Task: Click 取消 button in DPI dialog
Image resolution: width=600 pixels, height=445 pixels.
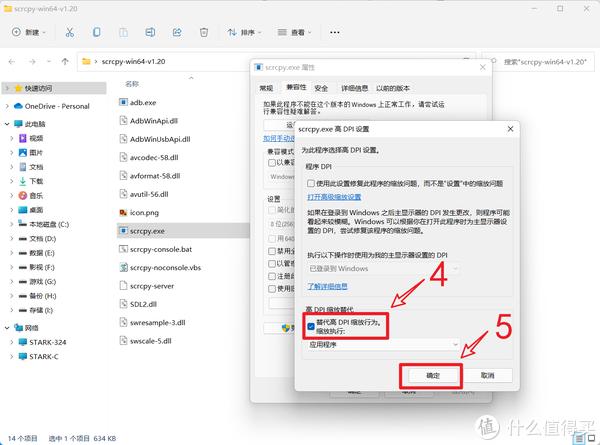Action: [x=488, y=375]
